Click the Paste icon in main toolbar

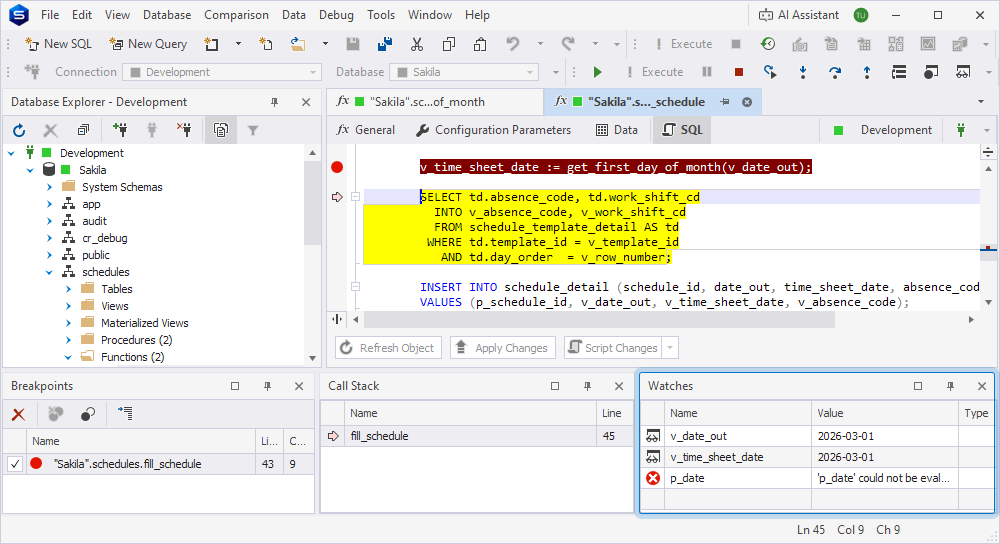(x=480, y=44)
